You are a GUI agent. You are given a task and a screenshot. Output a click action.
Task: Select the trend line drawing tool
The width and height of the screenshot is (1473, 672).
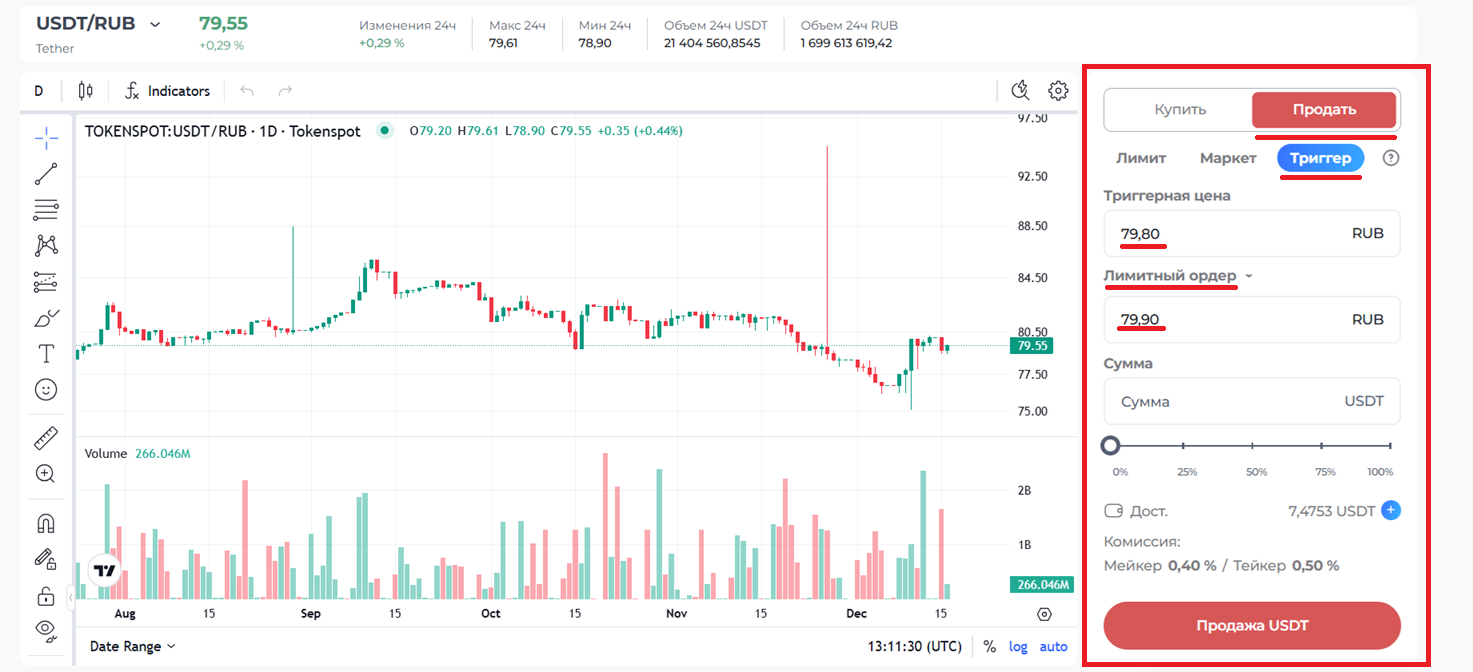click(x=46, y=174)
